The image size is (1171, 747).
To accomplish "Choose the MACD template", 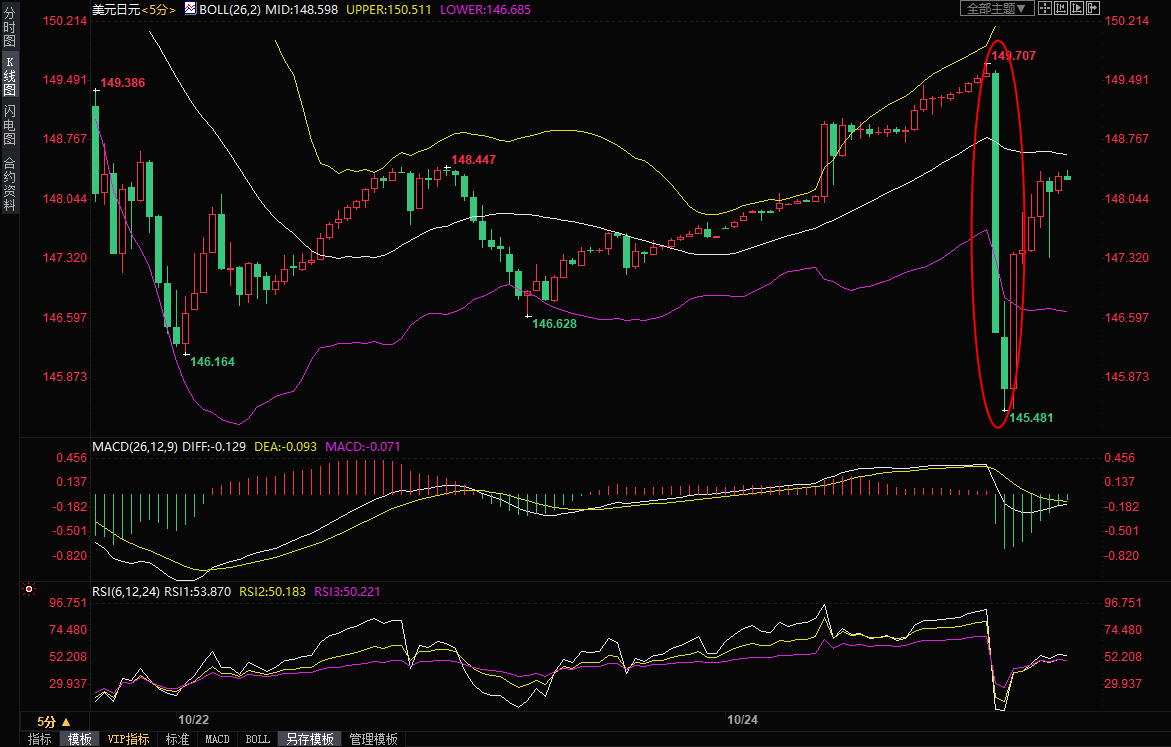I will (x=217, y=739).
